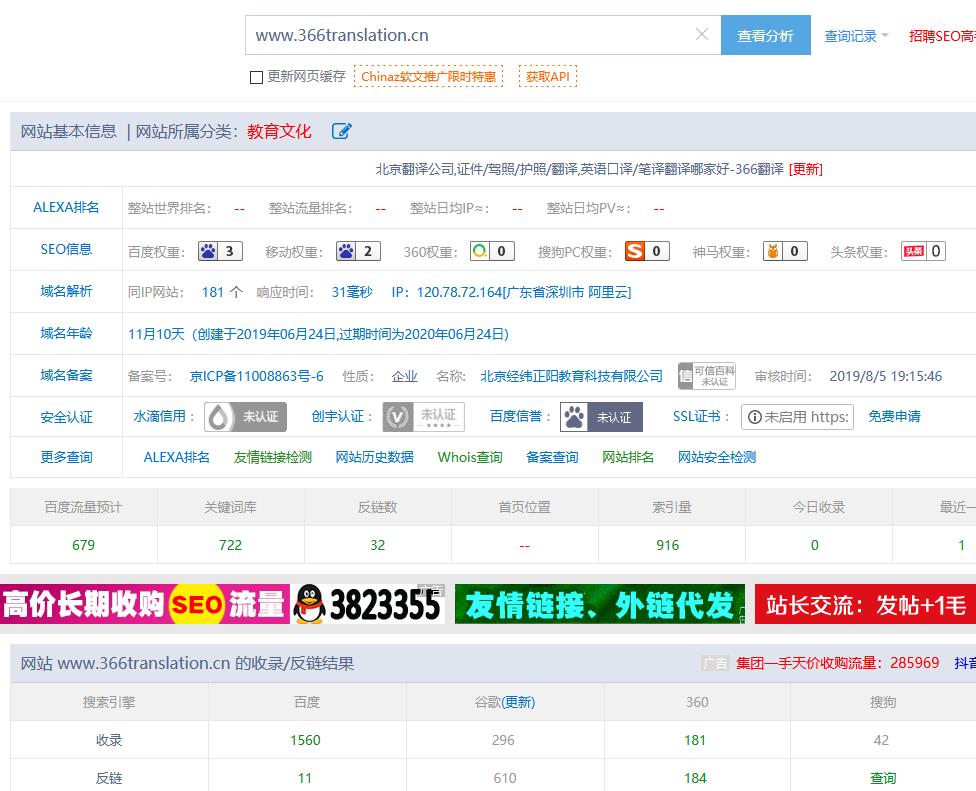Open Whois查询 link
976x791 pixels.
pyautogui.click(x=470, y=457)
